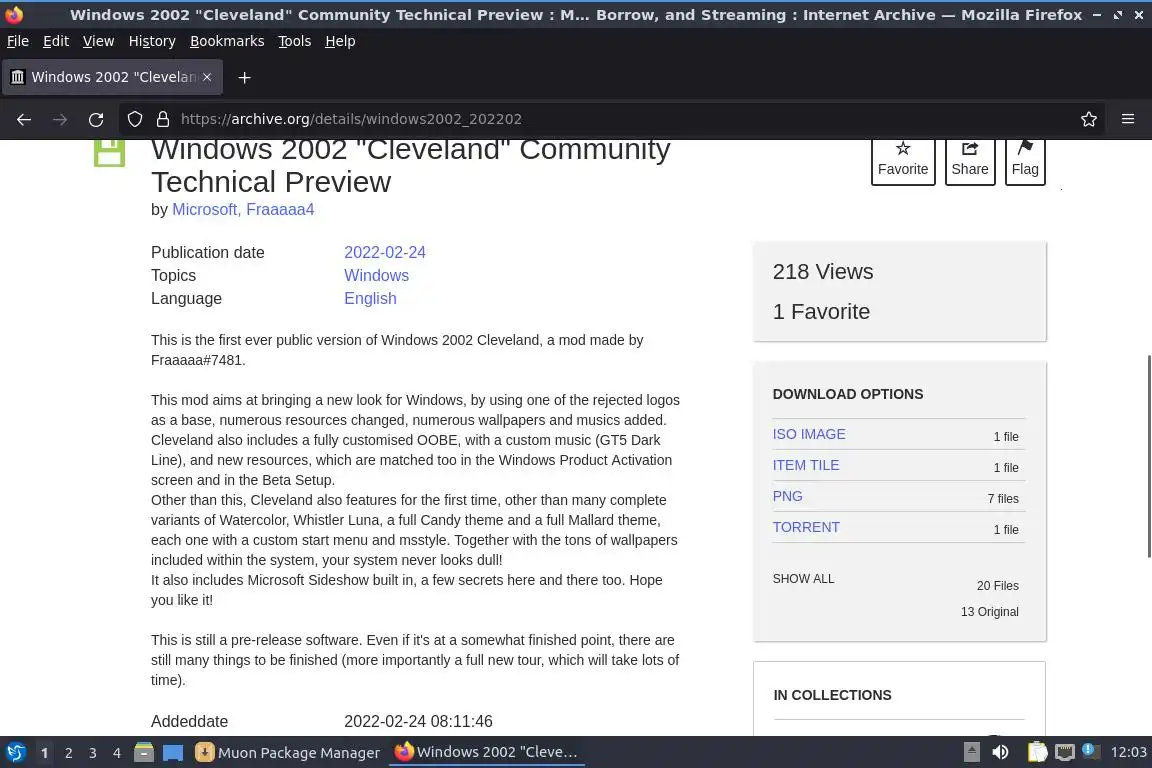Switch to virtual desktop 2
This screenshot has width=1152, height=768.
click(68, 753)
